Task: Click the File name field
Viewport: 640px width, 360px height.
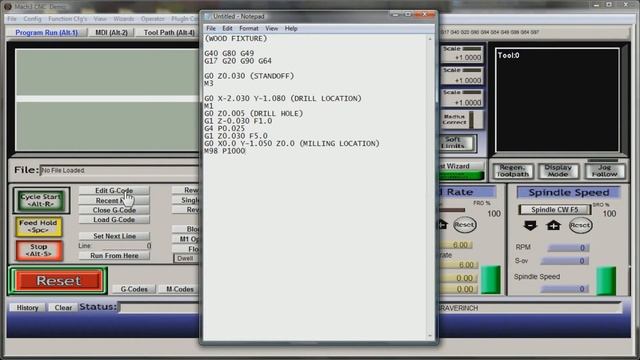Action: [119, 171]
